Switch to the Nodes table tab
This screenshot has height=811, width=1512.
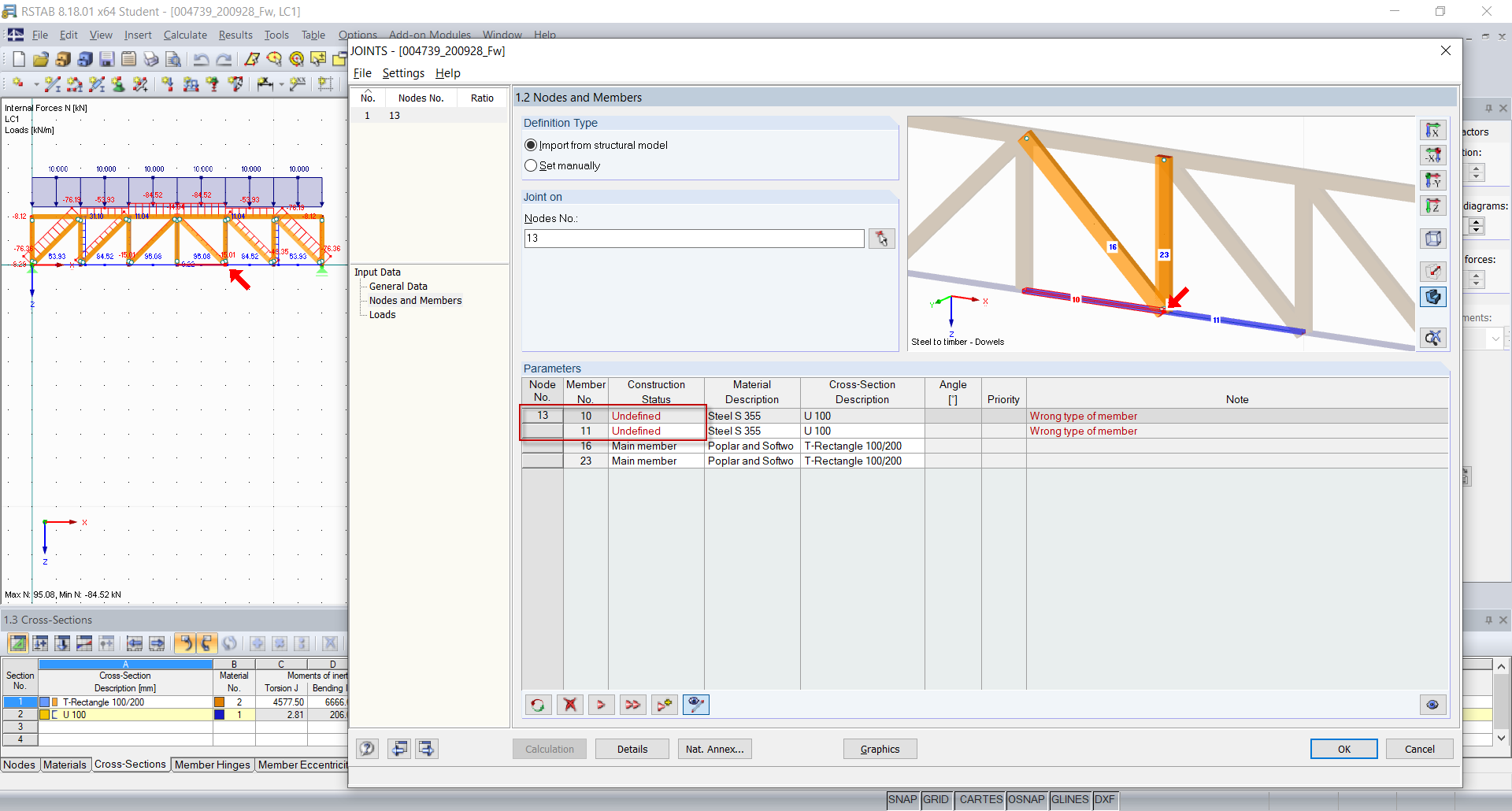(x=19, y=765)
